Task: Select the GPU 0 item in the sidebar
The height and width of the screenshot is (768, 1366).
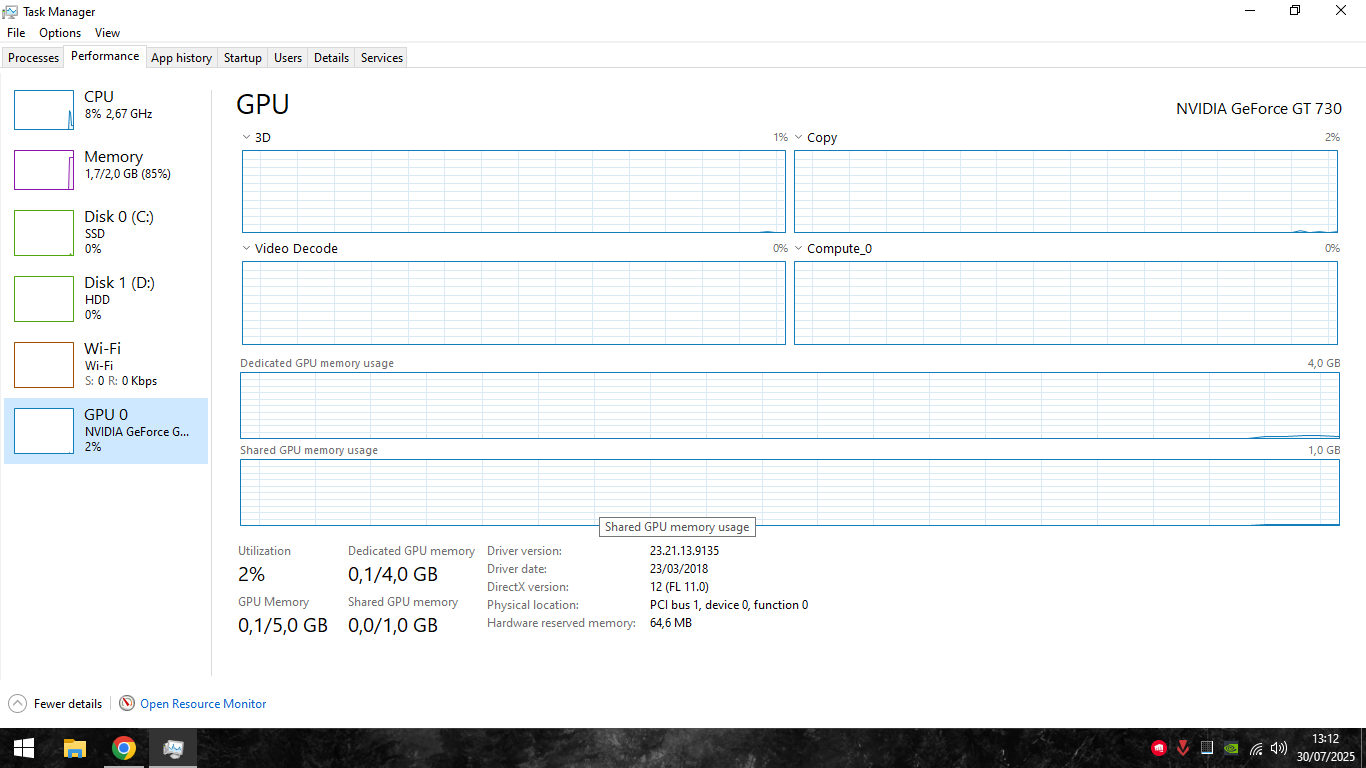Action: [x=106, y=430]
